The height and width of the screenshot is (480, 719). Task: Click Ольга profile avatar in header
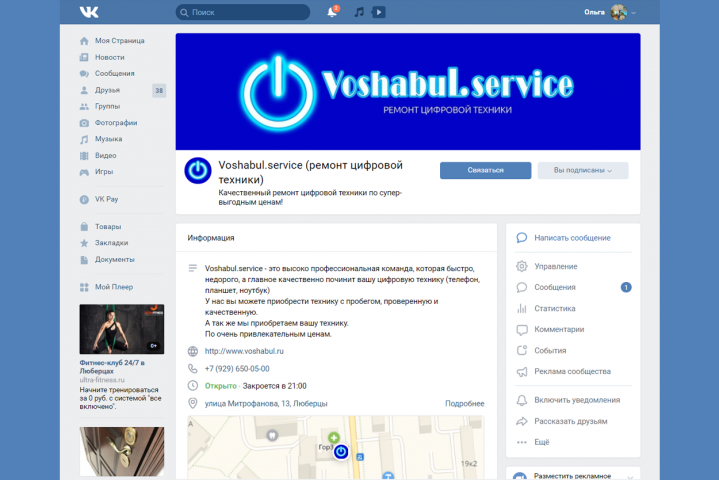pos(619,12)
